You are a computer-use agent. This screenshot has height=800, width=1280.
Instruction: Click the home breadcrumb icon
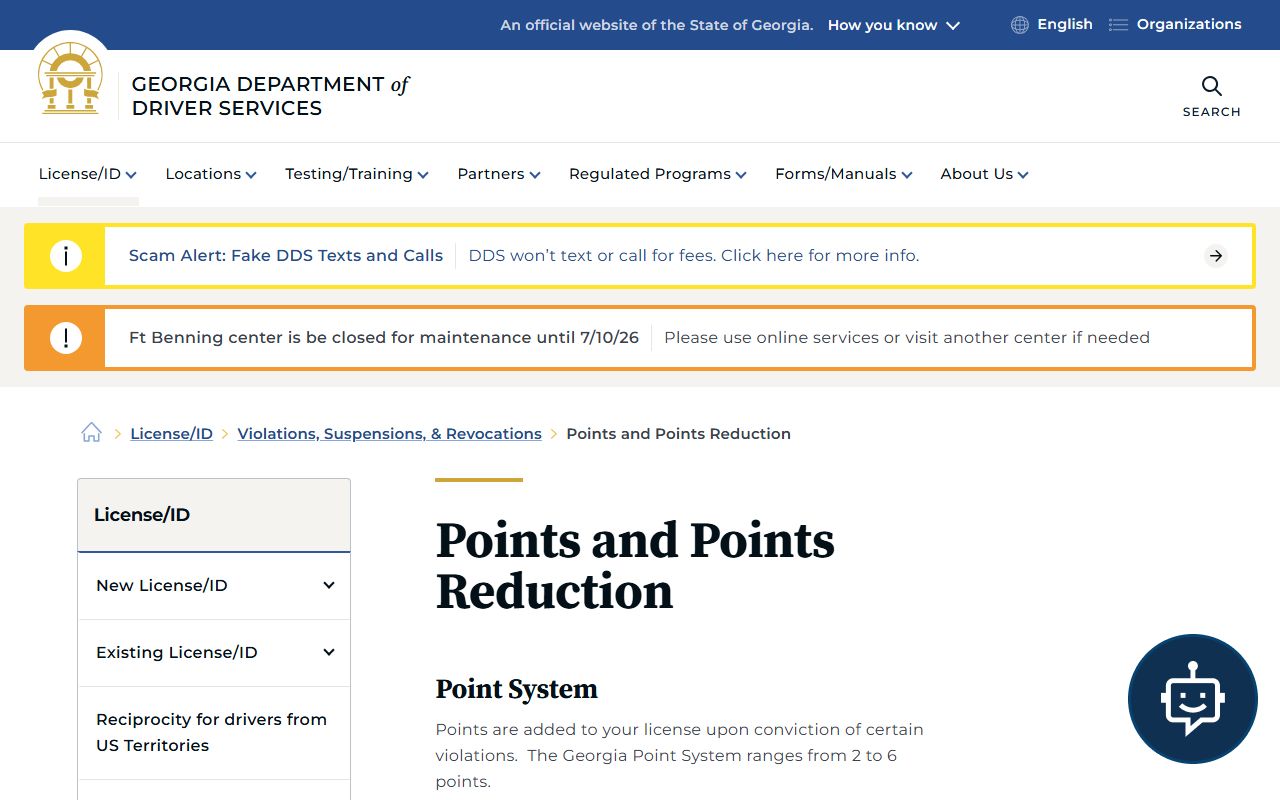coord(92,433)
